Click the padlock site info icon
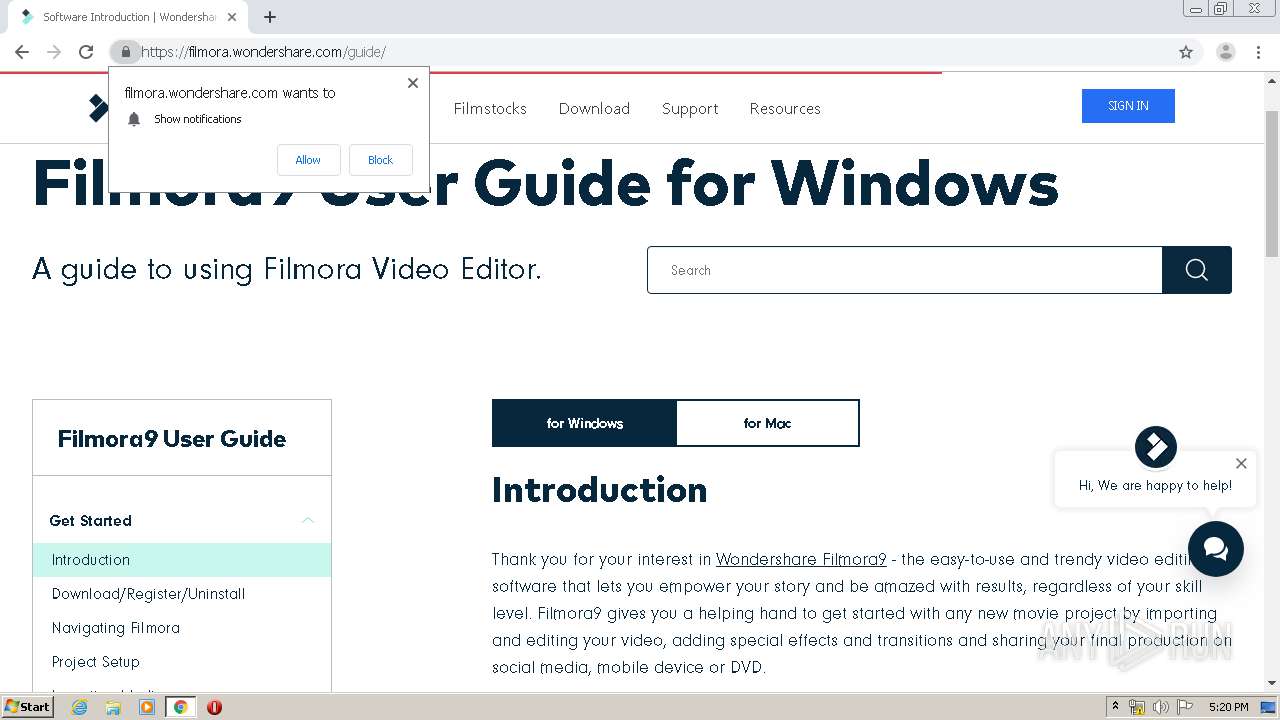Screen dimensions: 1280x720 (x=125, y=52)
